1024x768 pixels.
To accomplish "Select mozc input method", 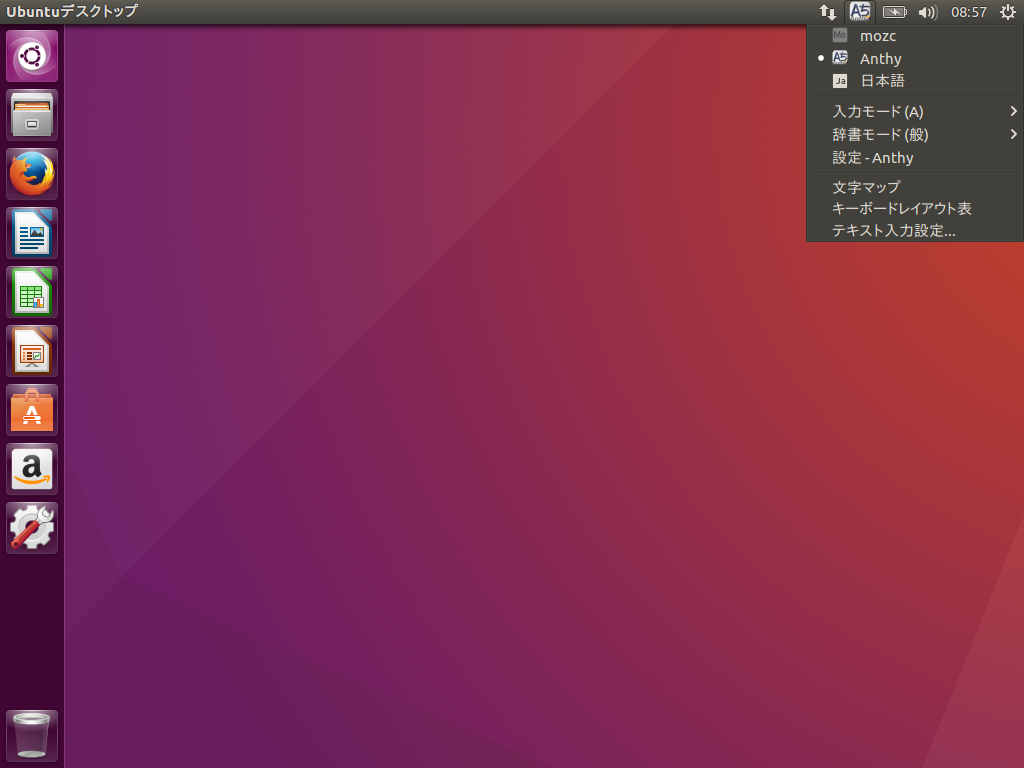I will tap(877, 36).
